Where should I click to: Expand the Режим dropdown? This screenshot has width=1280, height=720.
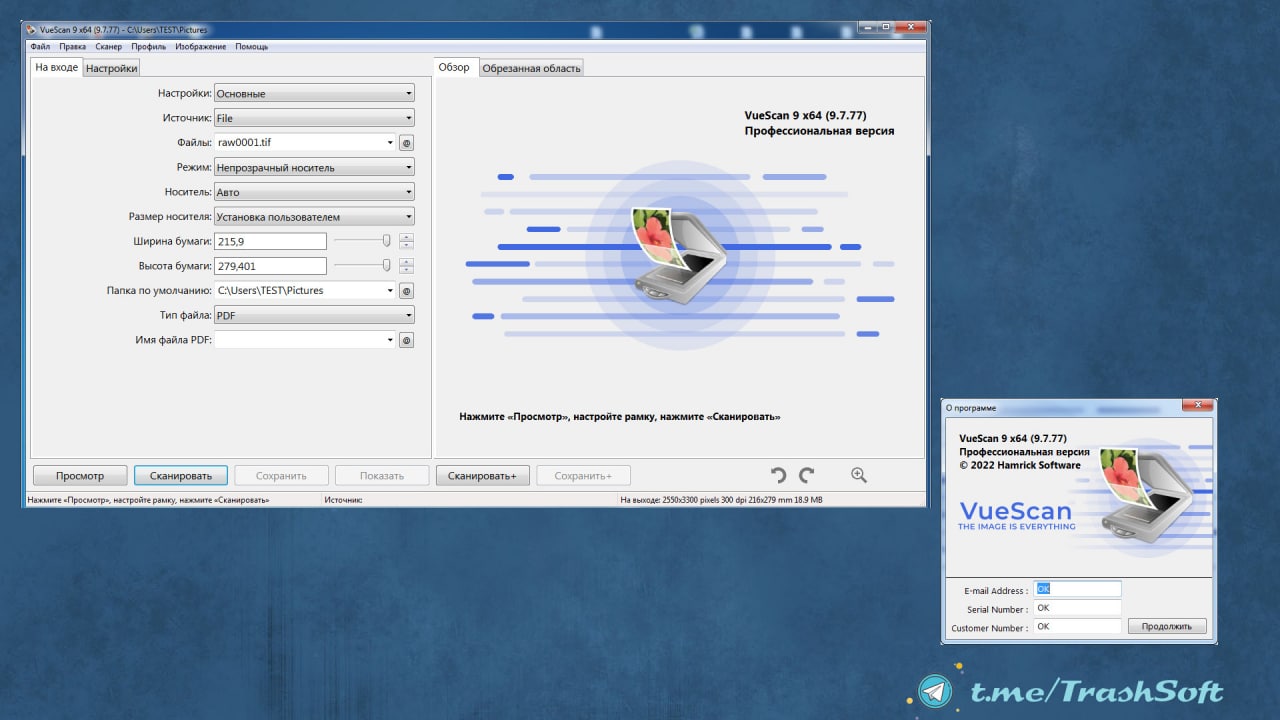pos(314,168)
